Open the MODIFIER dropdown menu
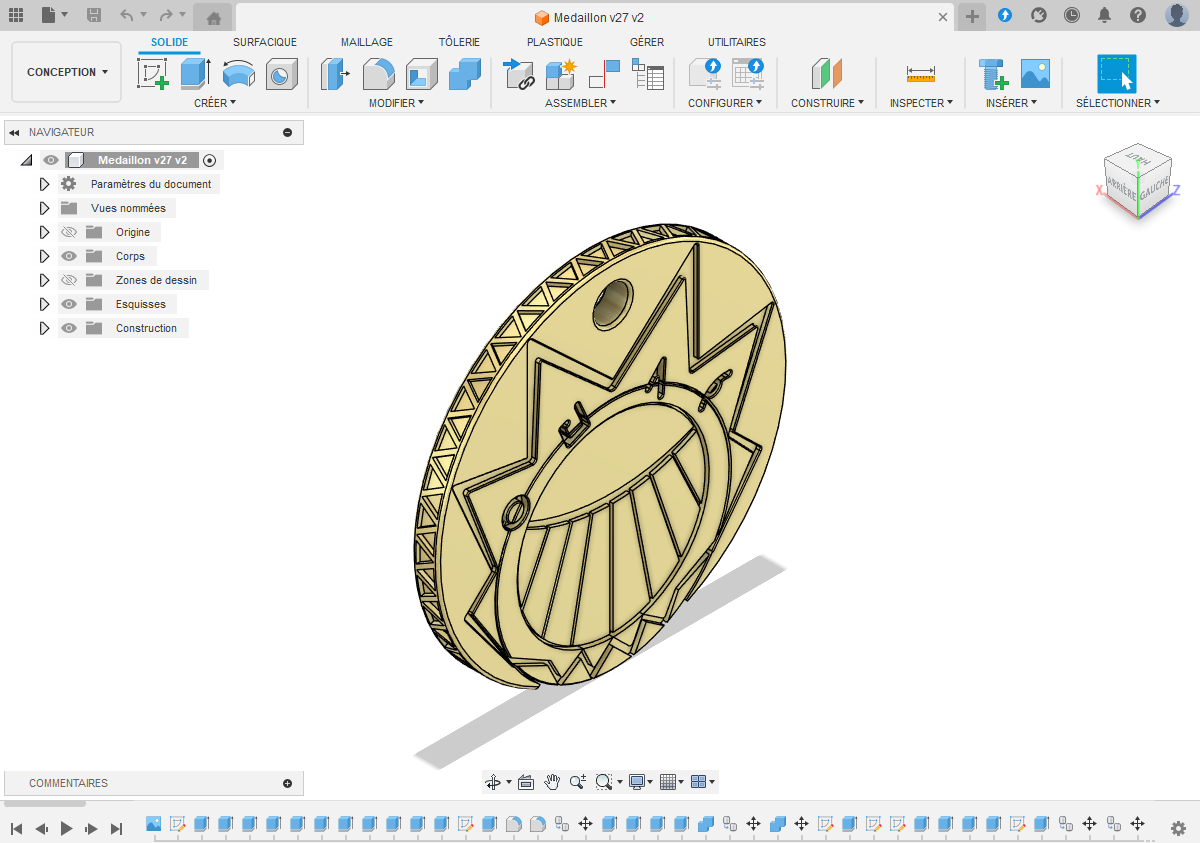1200x843 pixels. click(396, 103)
